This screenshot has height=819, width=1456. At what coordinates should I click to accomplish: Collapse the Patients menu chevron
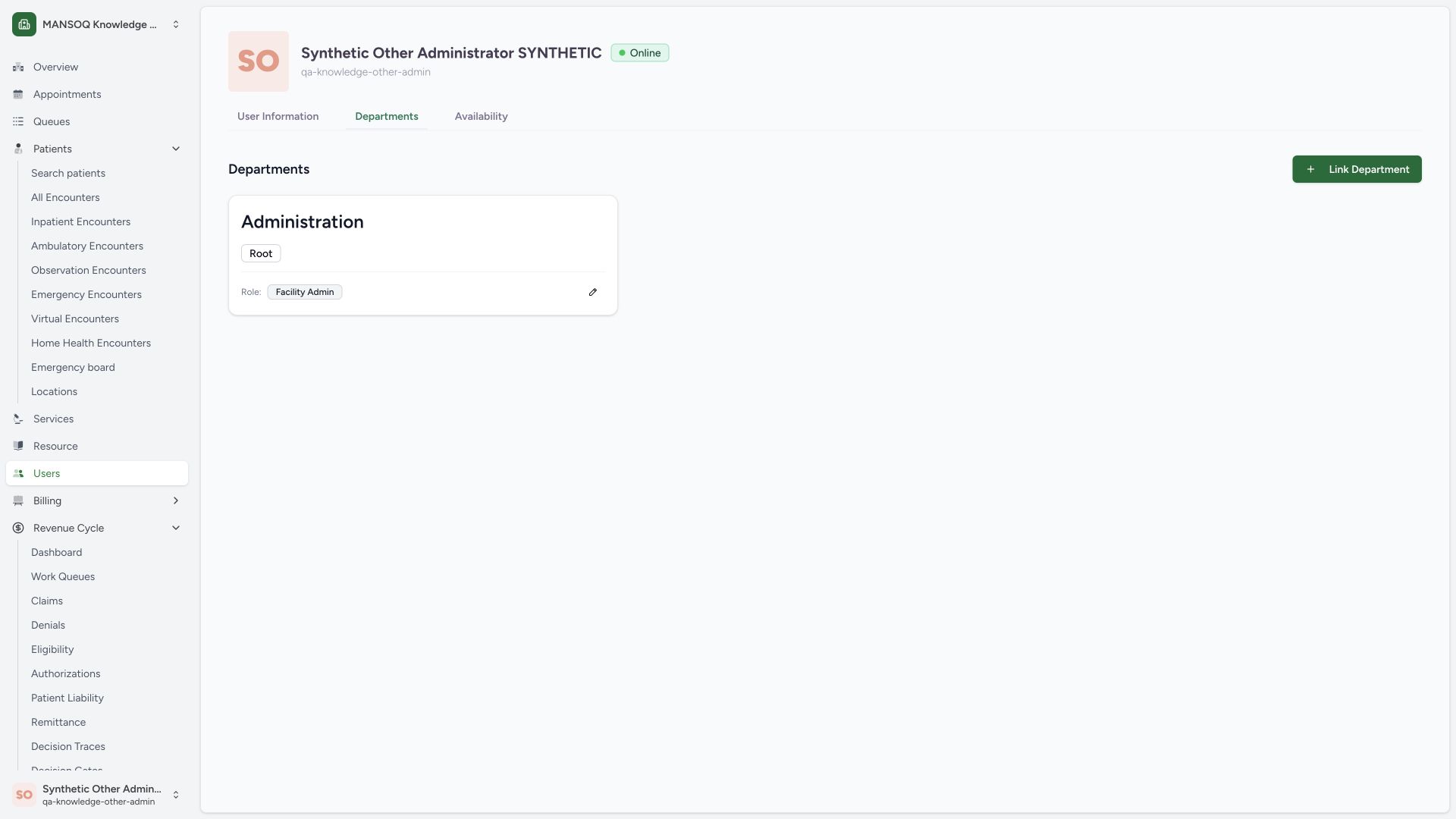(176, 149)
